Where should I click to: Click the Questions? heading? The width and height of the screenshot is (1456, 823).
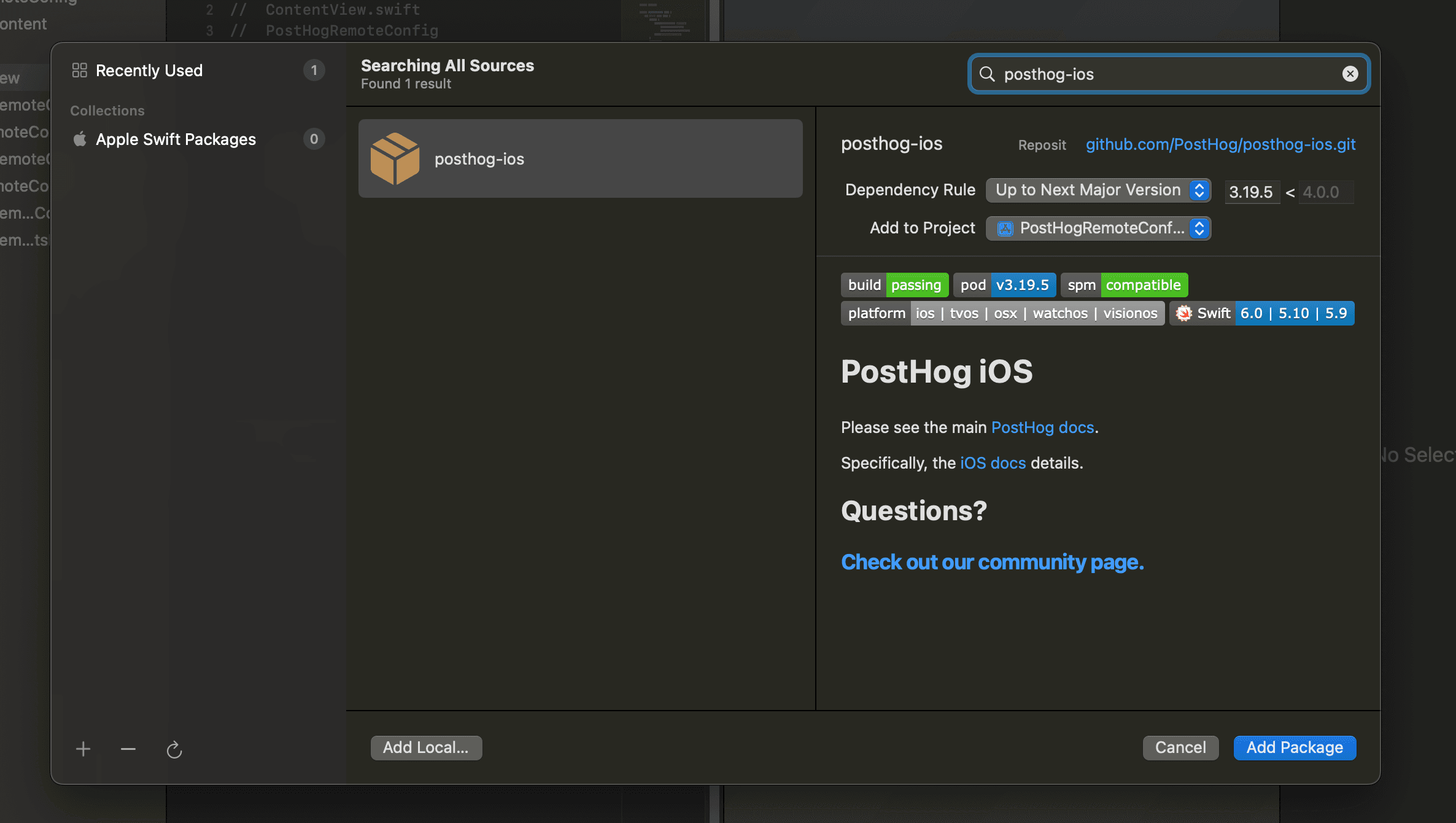[x=914, y=511]
